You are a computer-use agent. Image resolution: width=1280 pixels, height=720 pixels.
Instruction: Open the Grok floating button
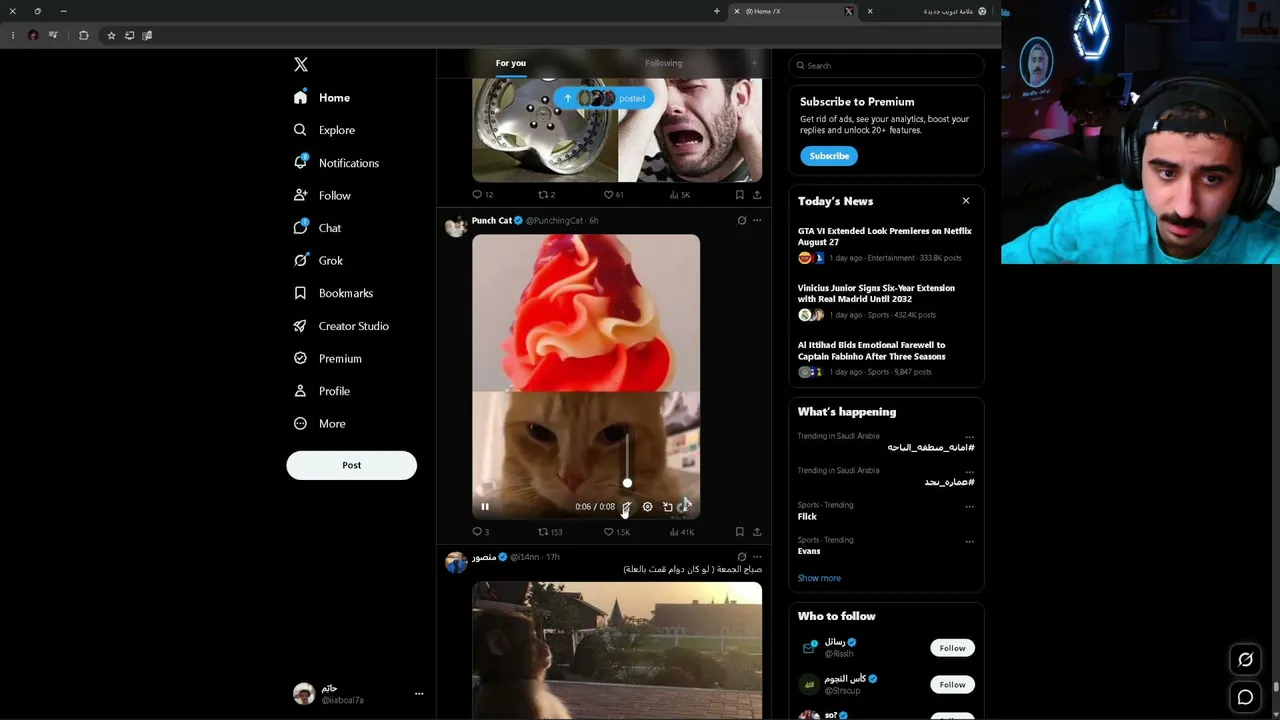1245,660
